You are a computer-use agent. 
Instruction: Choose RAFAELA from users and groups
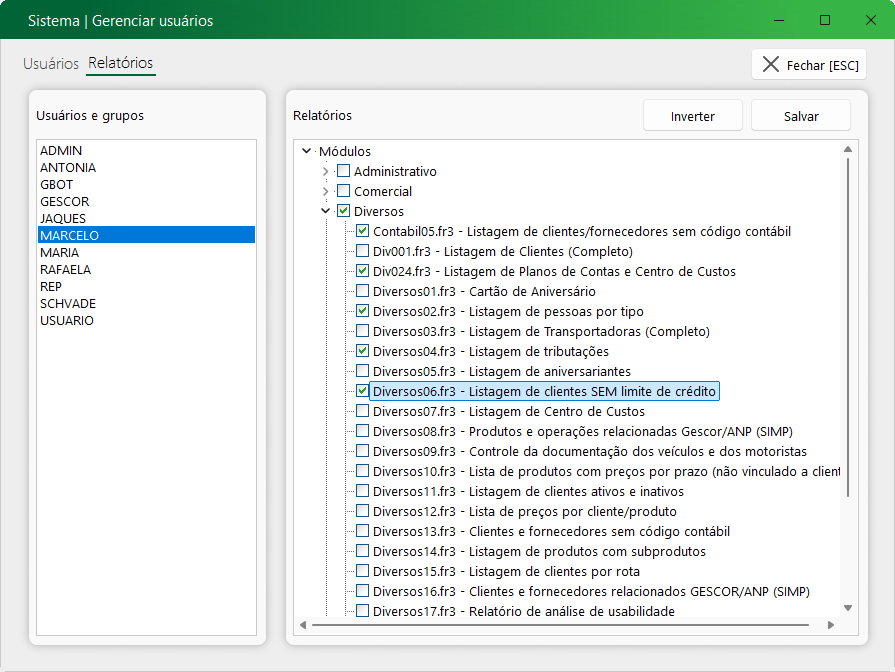coord(65,269)
